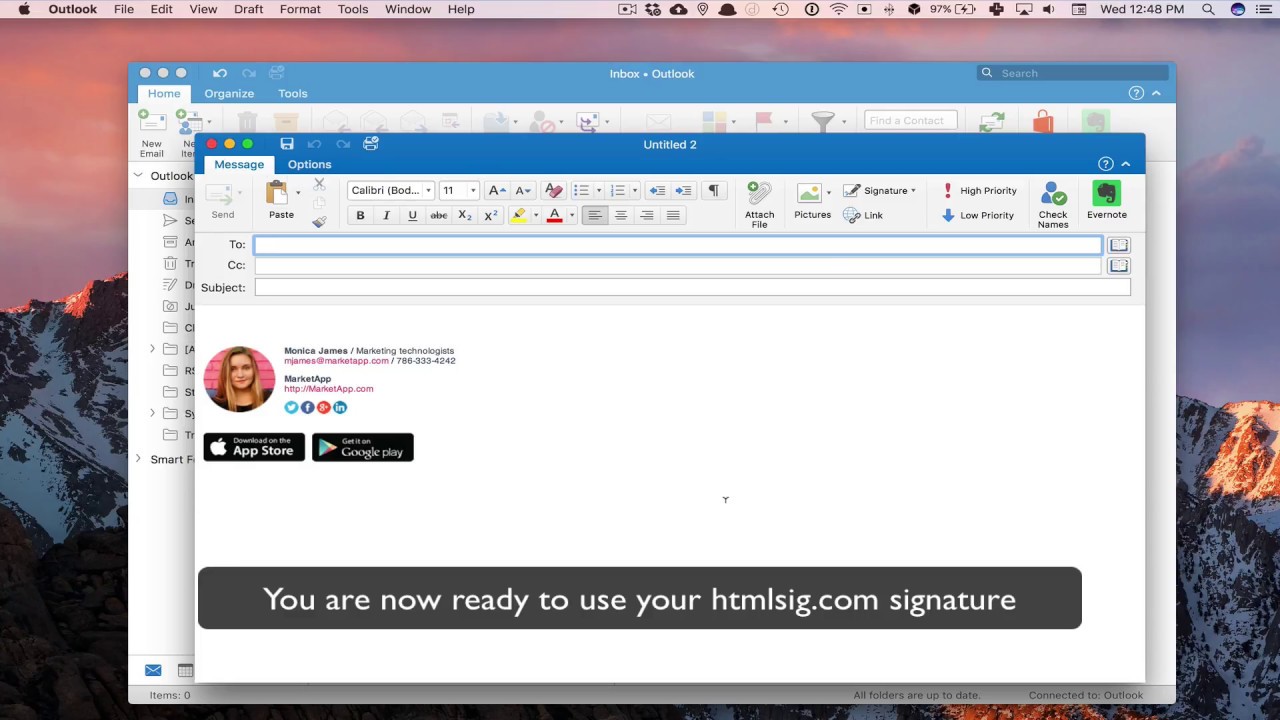Apply red font color

555,215
